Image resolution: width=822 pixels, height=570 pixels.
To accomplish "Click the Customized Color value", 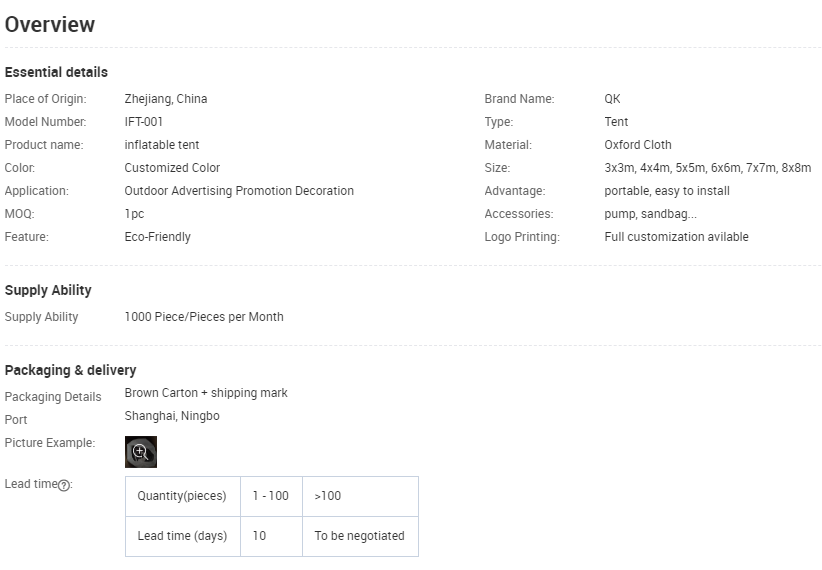I will pos(172,168).
